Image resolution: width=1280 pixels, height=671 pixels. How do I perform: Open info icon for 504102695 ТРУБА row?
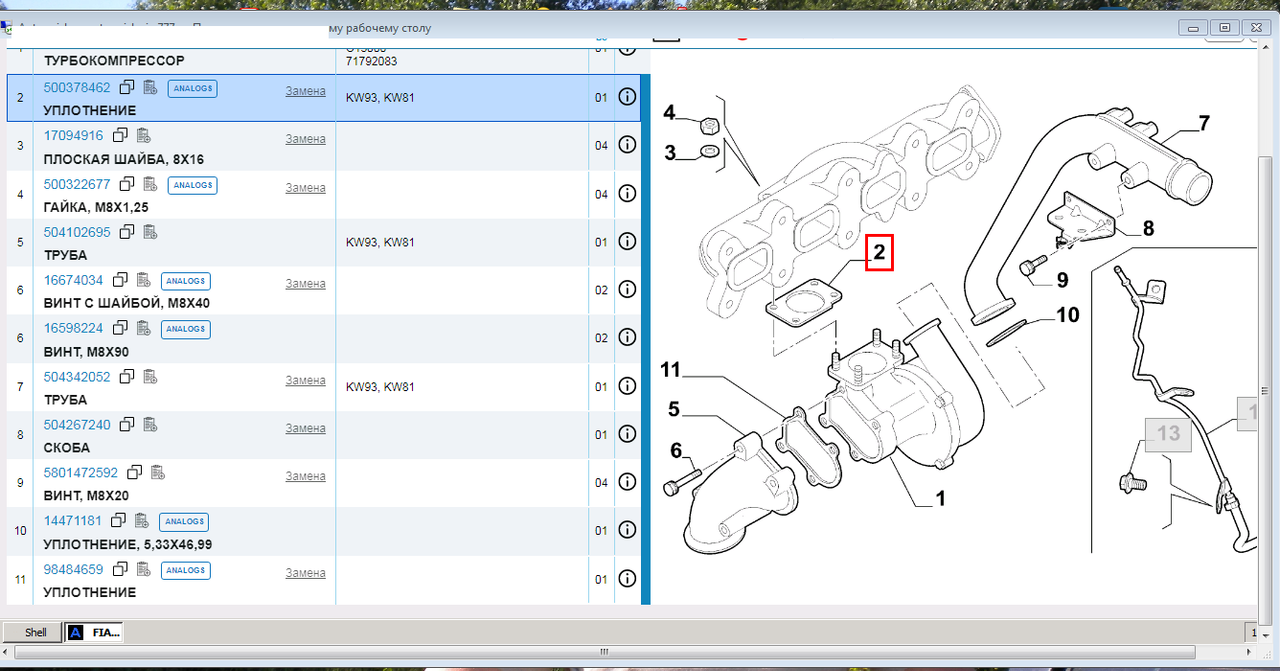(627, 241)
